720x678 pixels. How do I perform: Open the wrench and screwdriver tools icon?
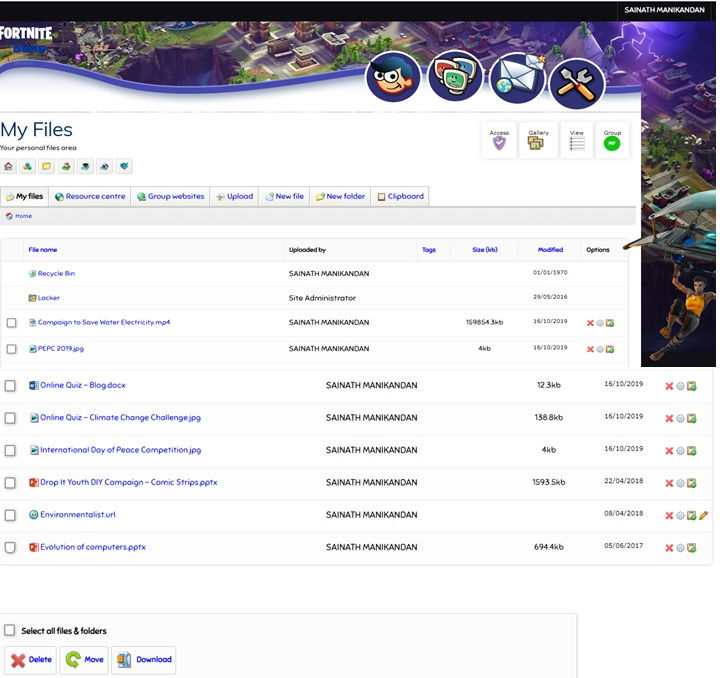[x=577, y=84]
